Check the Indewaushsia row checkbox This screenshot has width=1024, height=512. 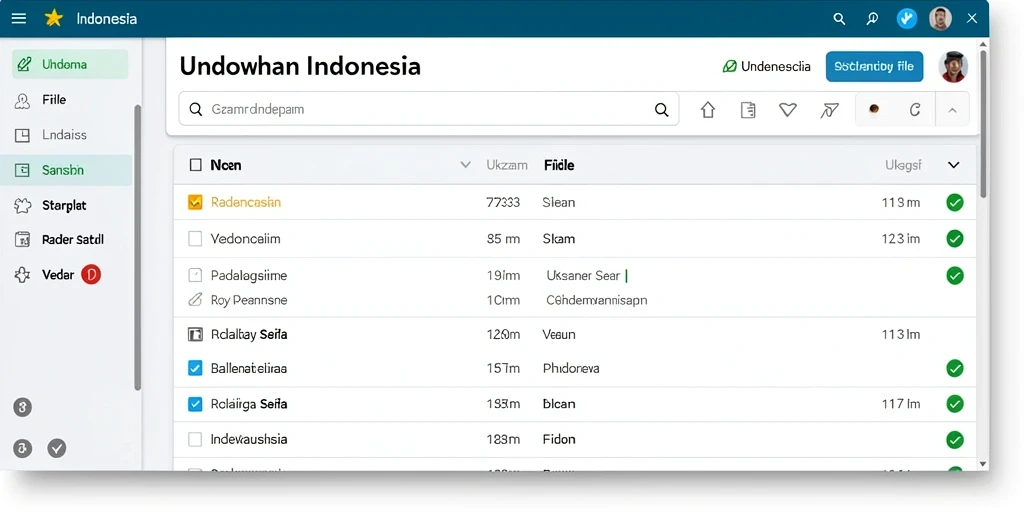195,440
